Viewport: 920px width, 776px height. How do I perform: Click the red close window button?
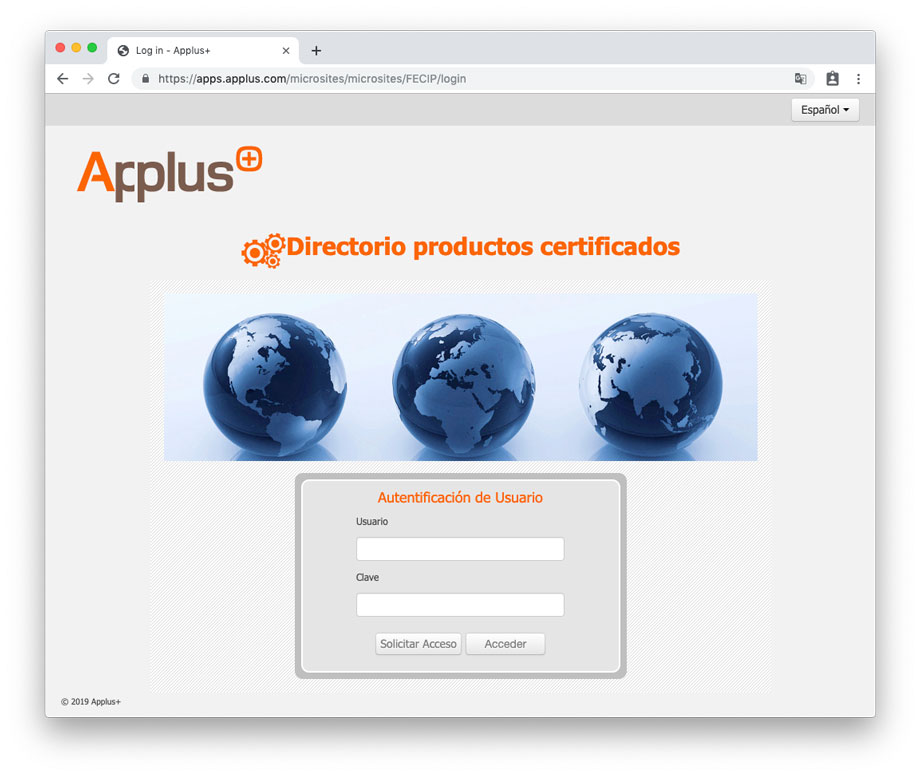(x=60, y=48)
